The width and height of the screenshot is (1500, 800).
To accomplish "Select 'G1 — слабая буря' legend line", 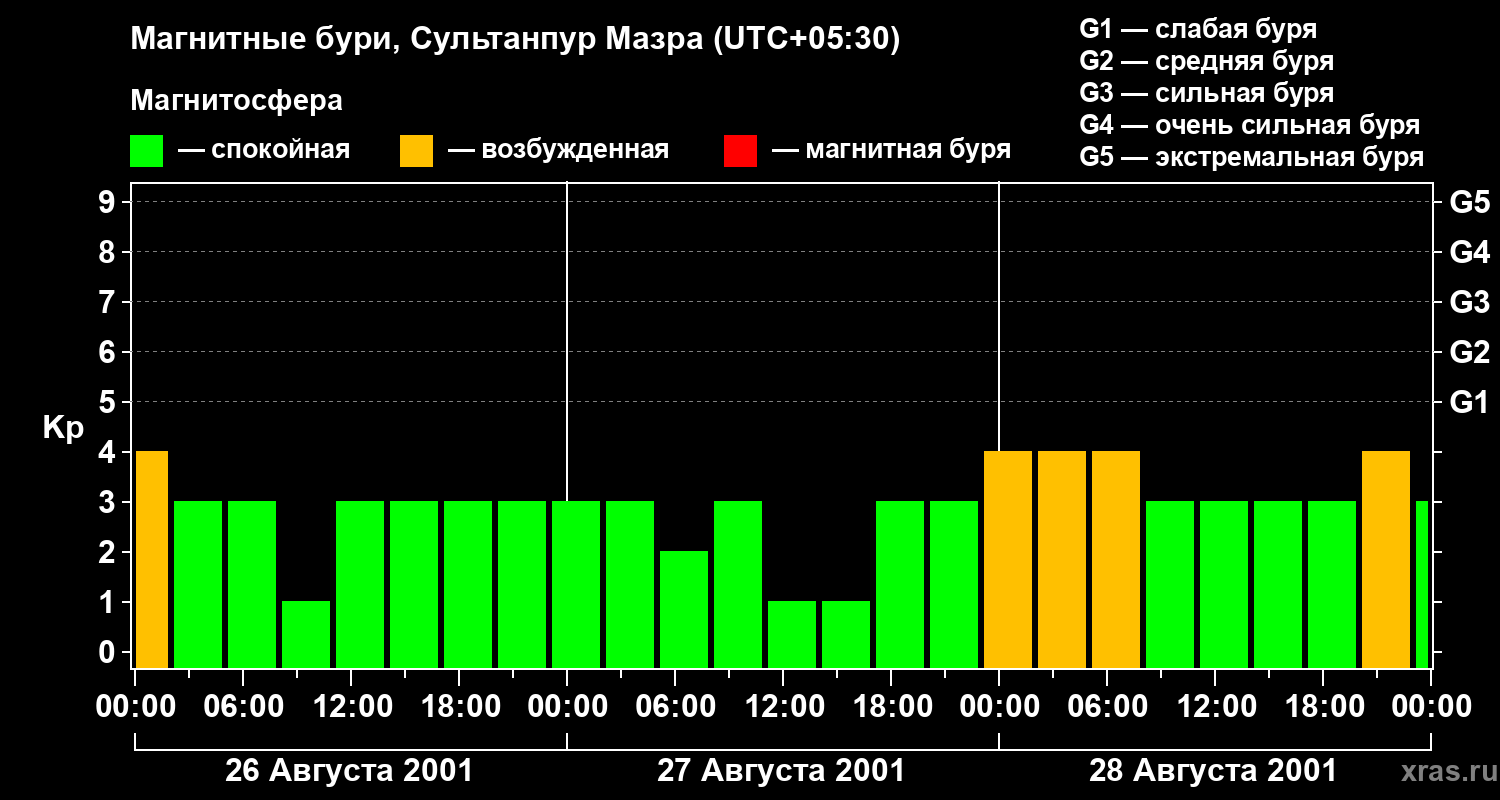I will (x=1198, y=29).
